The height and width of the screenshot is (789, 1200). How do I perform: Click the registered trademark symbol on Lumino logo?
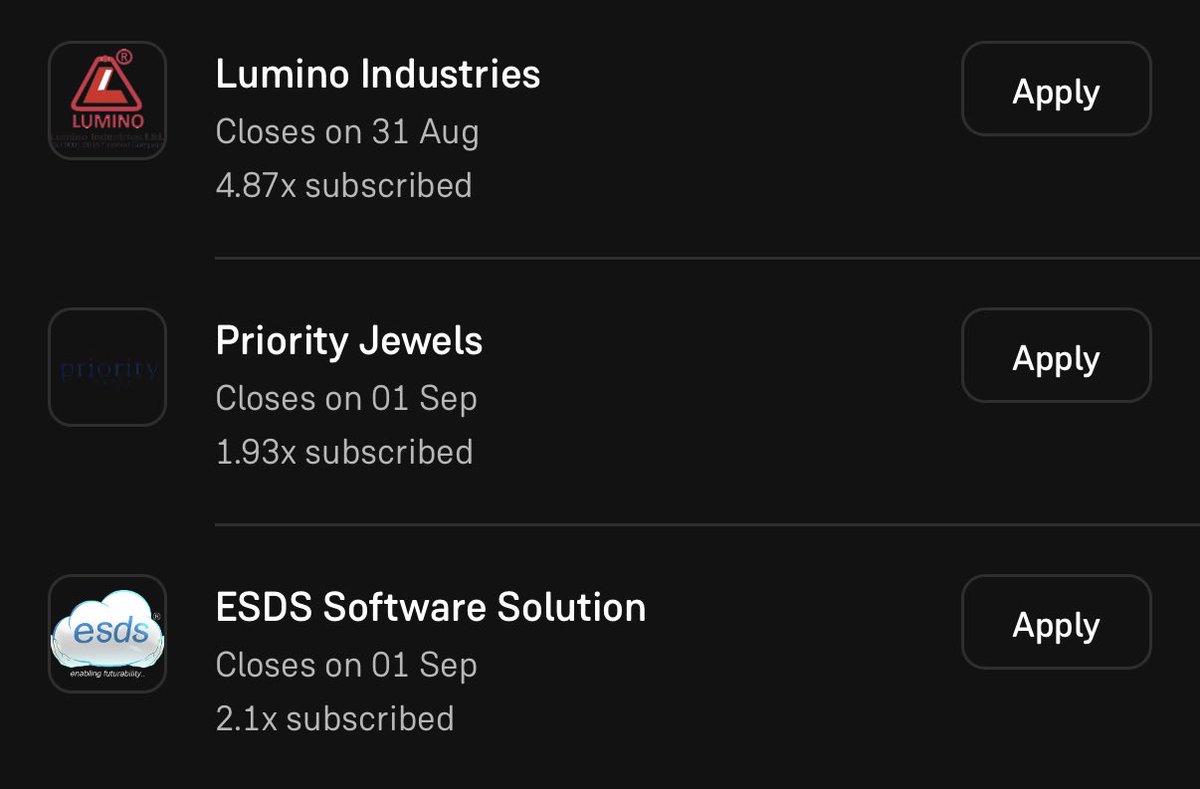click(125, 57)
